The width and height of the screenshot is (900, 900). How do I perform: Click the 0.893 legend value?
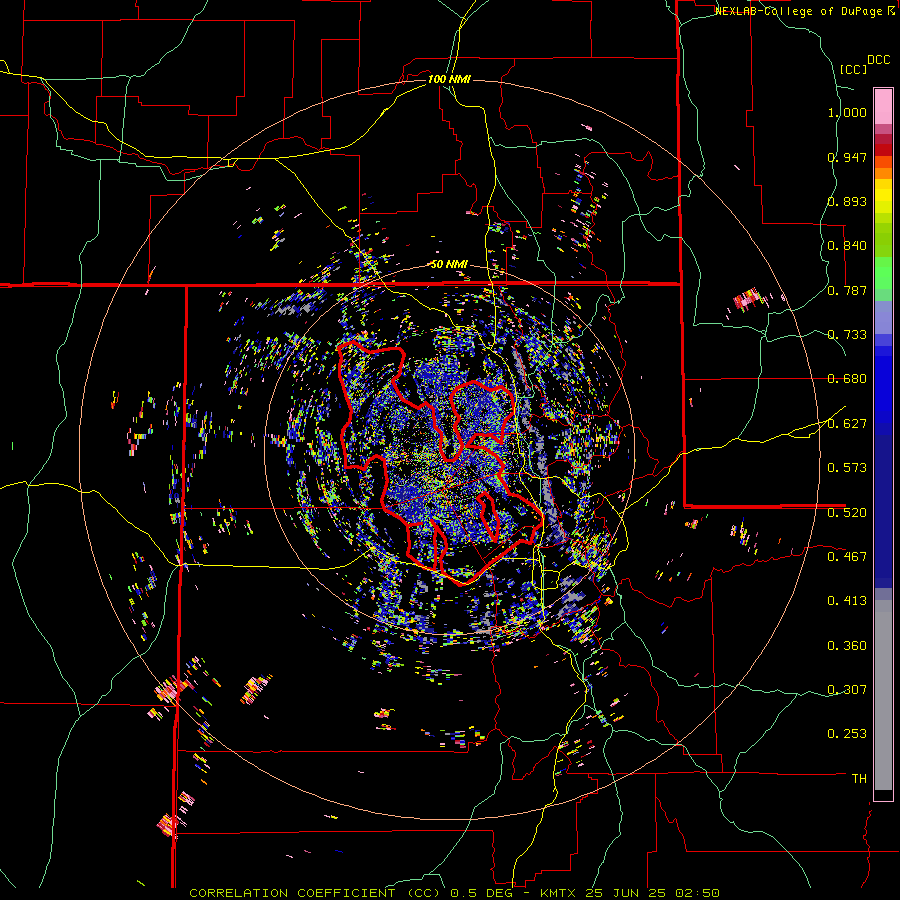pos(847,201)
